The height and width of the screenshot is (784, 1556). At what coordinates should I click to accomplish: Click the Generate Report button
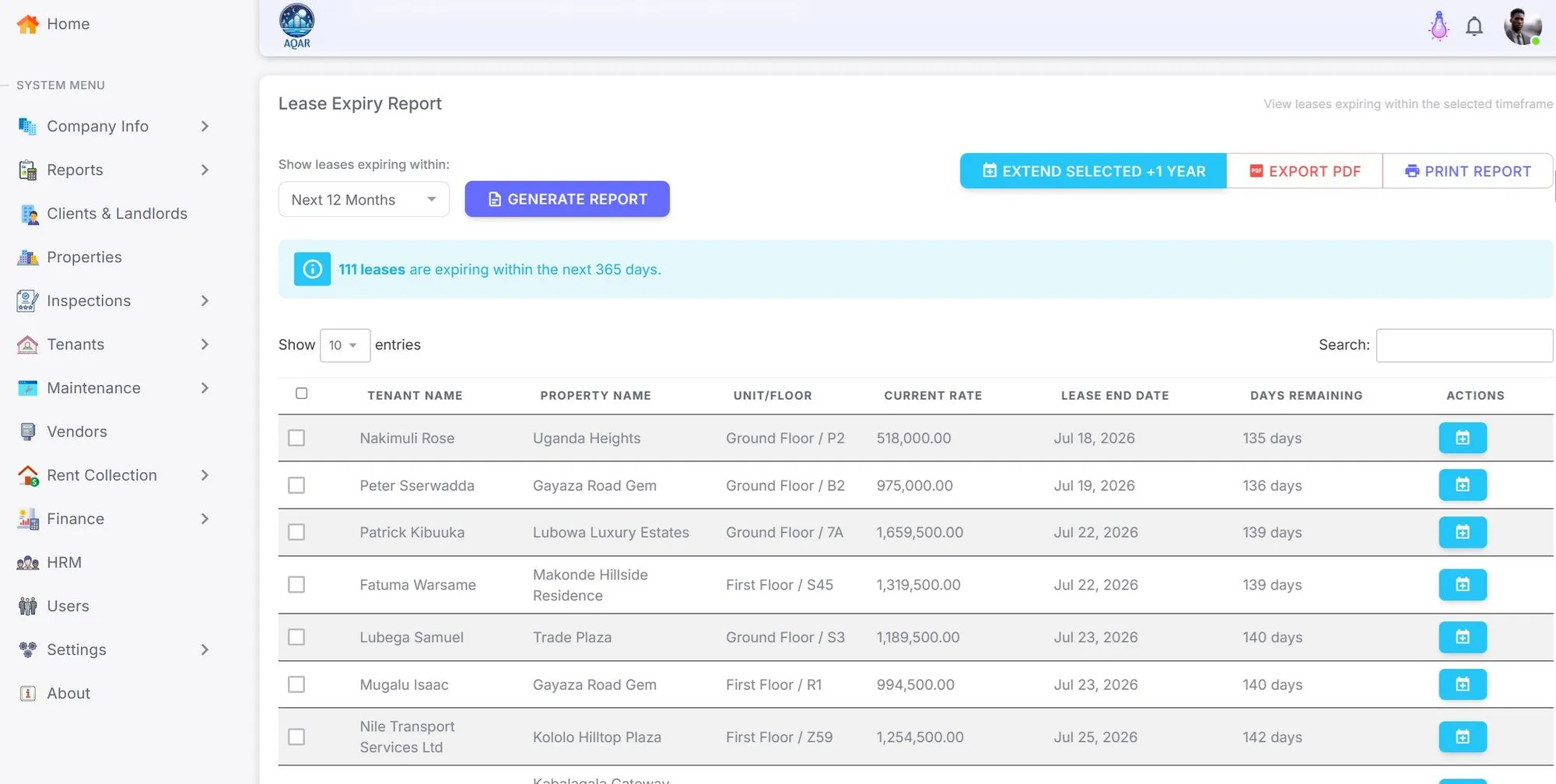pyautogui.click(x=567, y=199)
